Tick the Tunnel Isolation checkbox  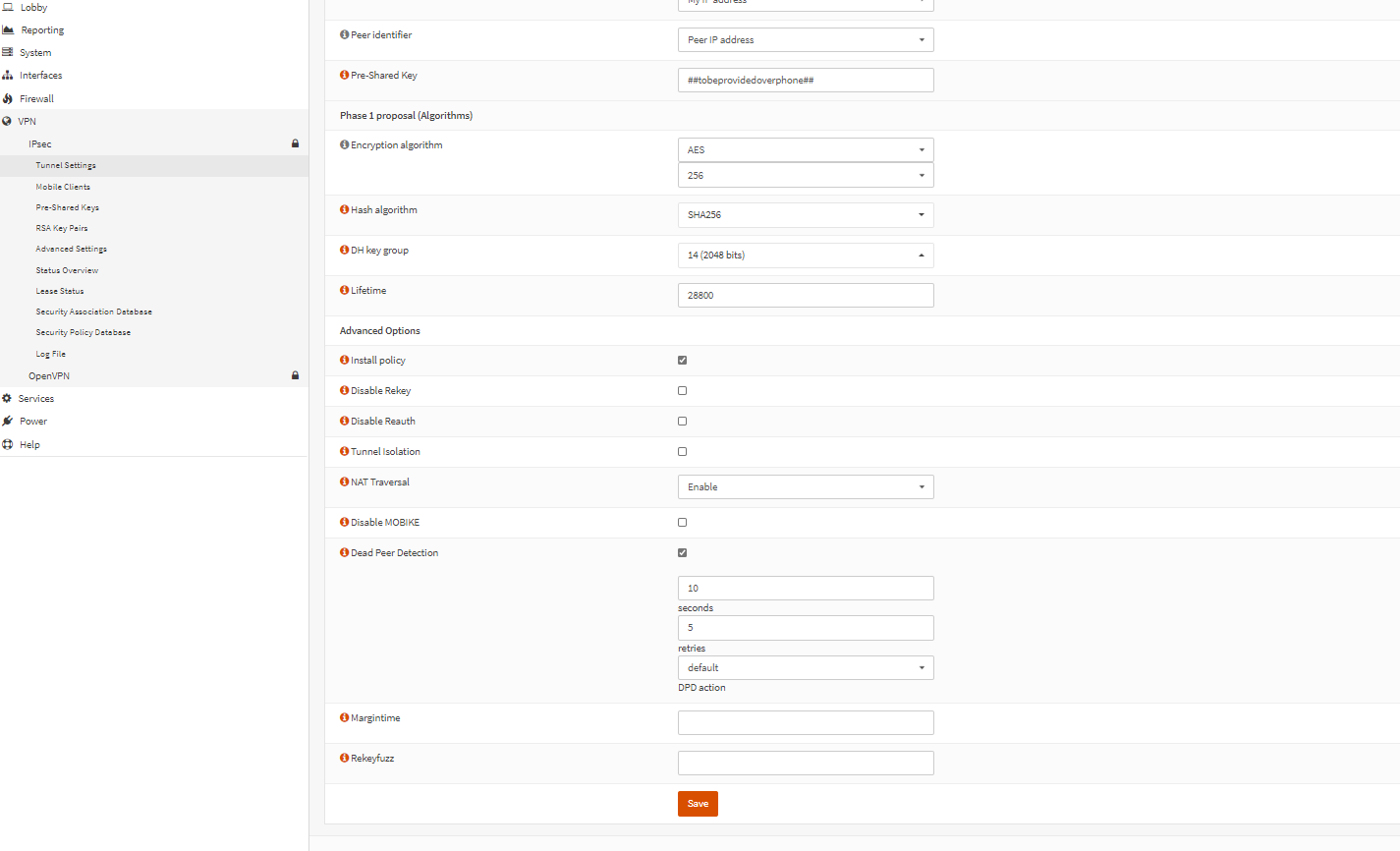tap(682, 452)
